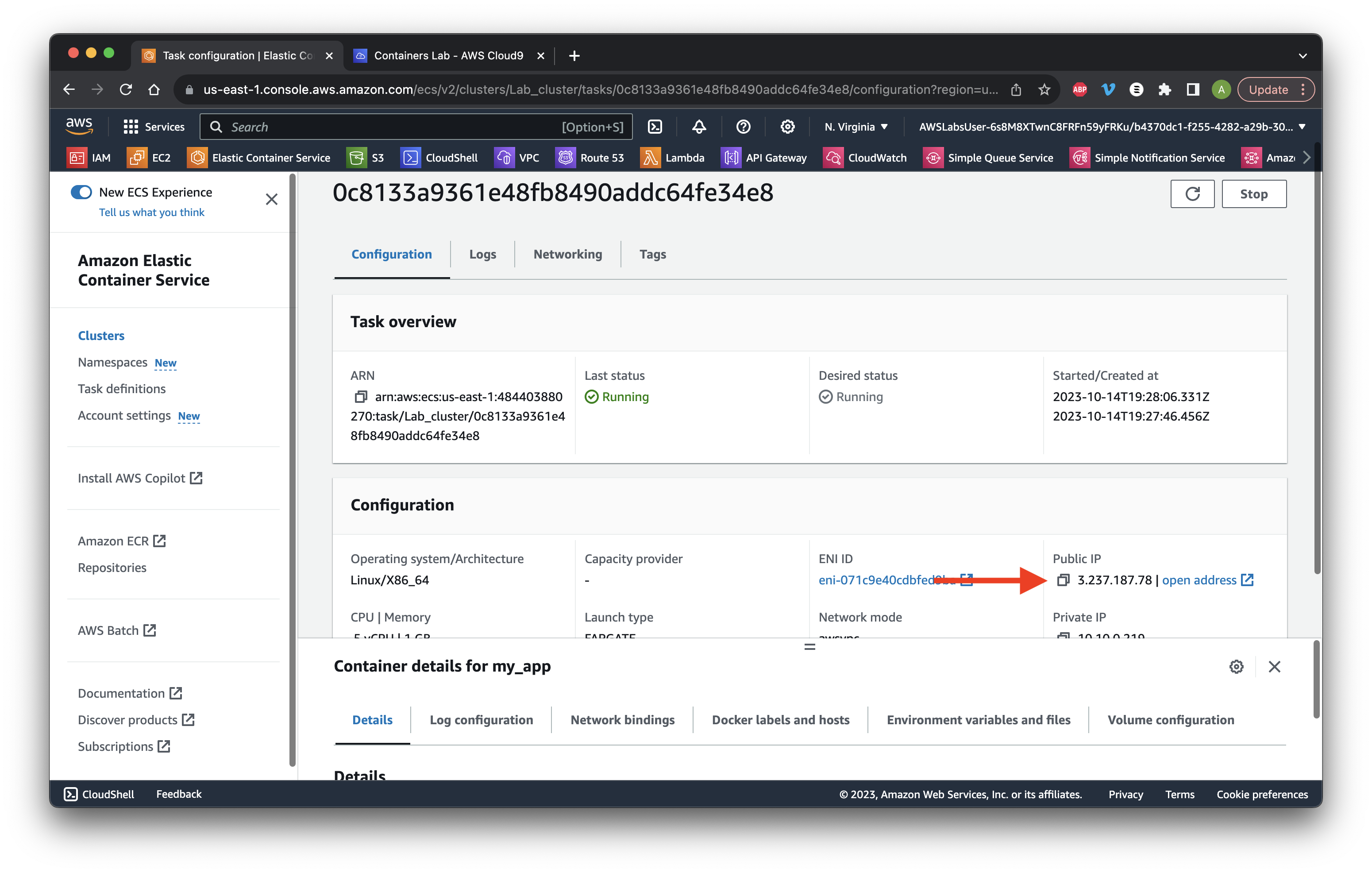
Task: Open the ENI ID link
Action: pyautogui.click(x=895, y=580)
